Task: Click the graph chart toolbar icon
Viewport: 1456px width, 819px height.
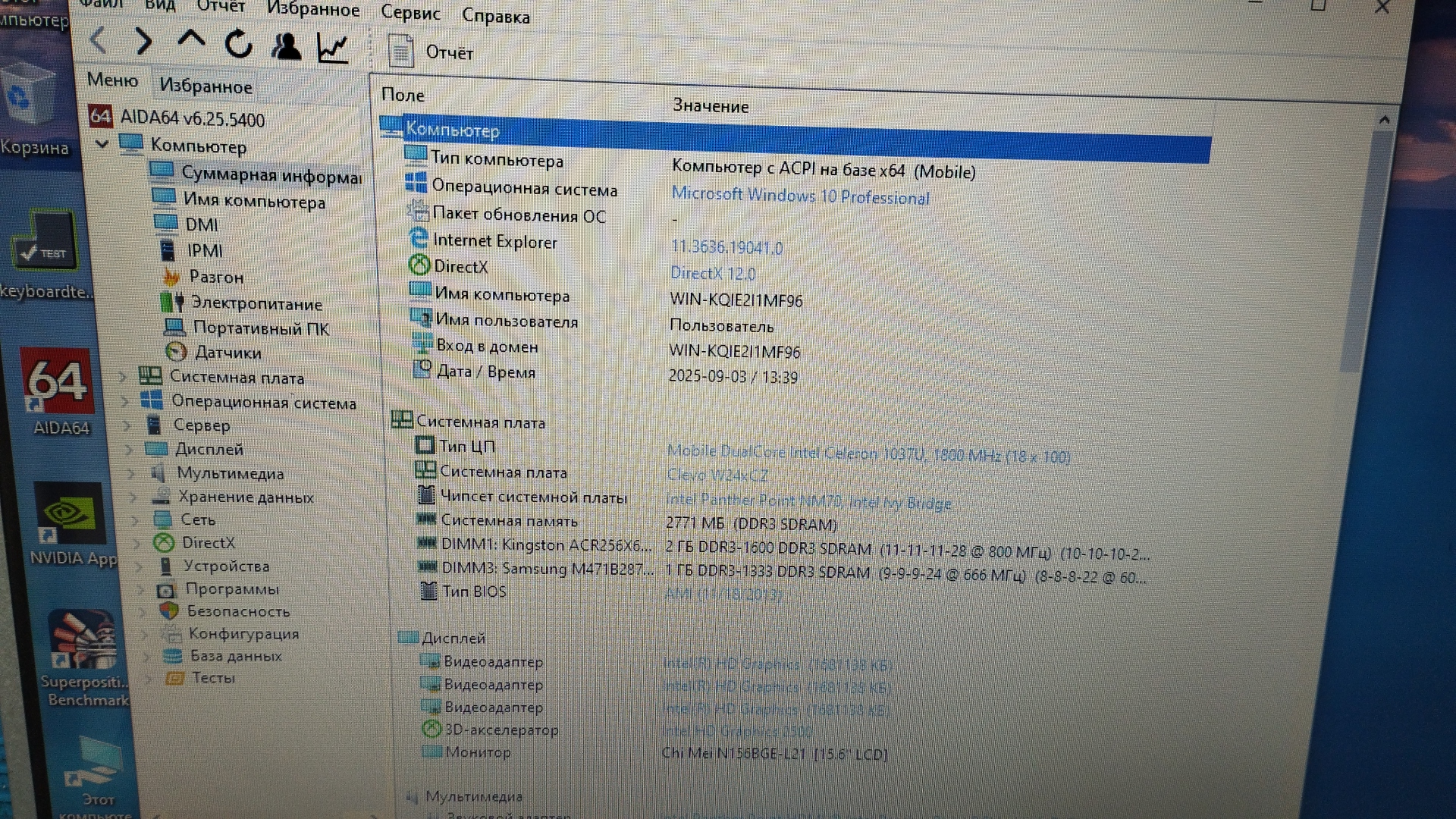Action: tap(332, 49)
